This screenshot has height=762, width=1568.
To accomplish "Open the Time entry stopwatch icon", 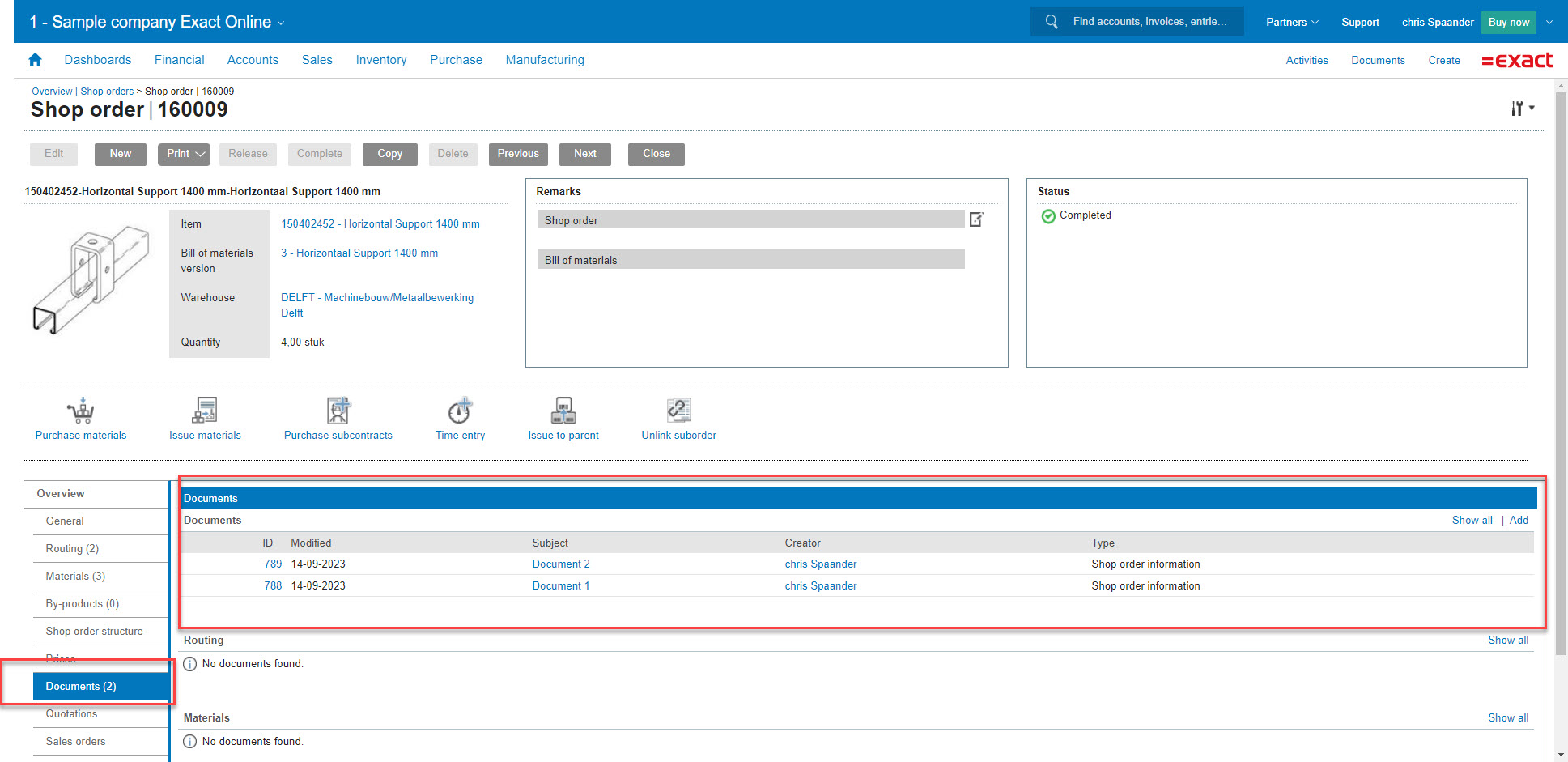I will [460, 411].
